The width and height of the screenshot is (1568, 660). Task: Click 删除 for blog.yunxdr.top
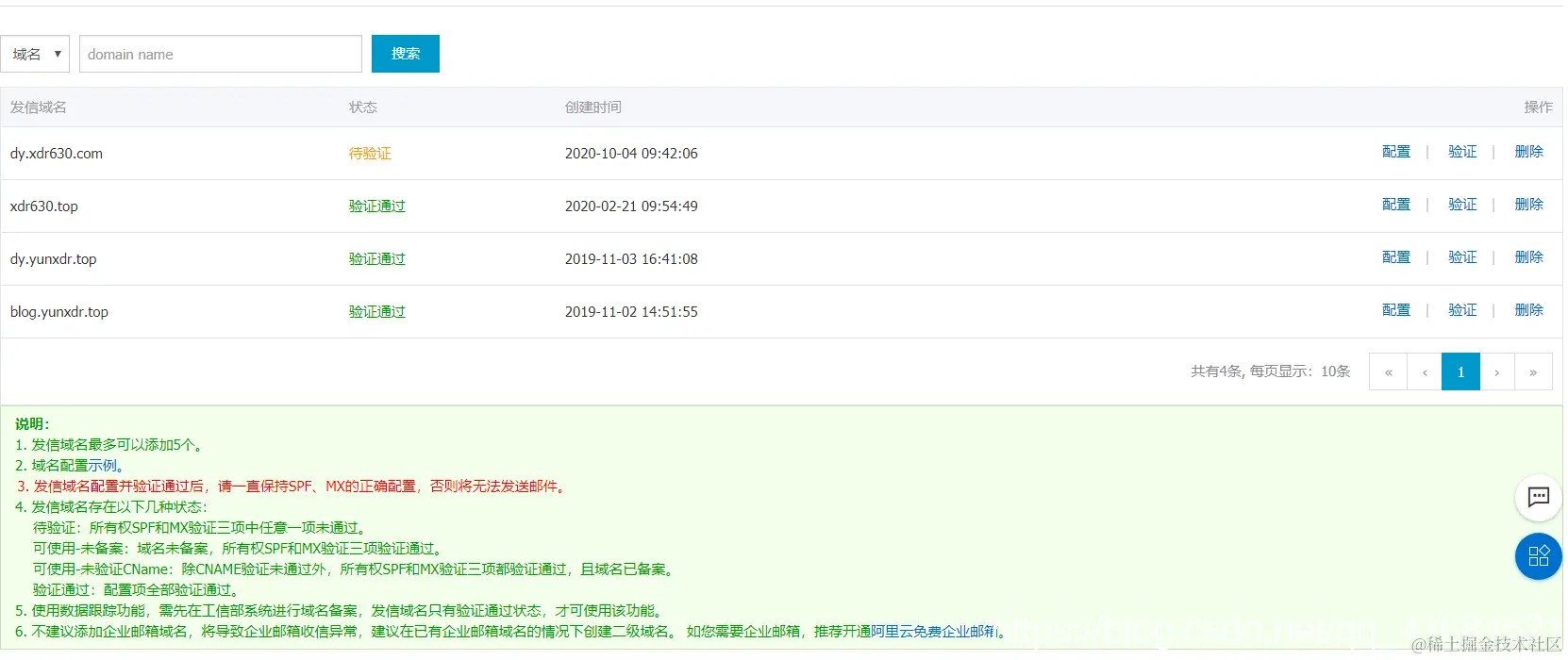tap(1528, 310)
